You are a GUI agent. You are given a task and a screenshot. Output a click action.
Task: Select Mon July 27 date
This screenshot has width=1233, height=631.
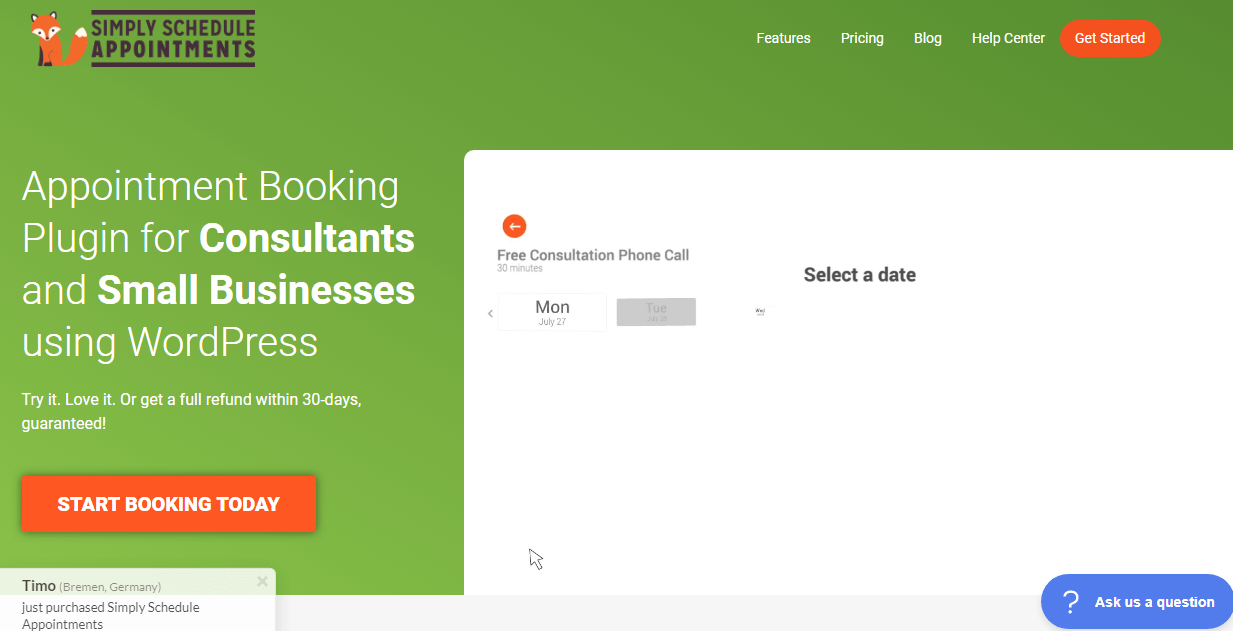pos(552,311)
